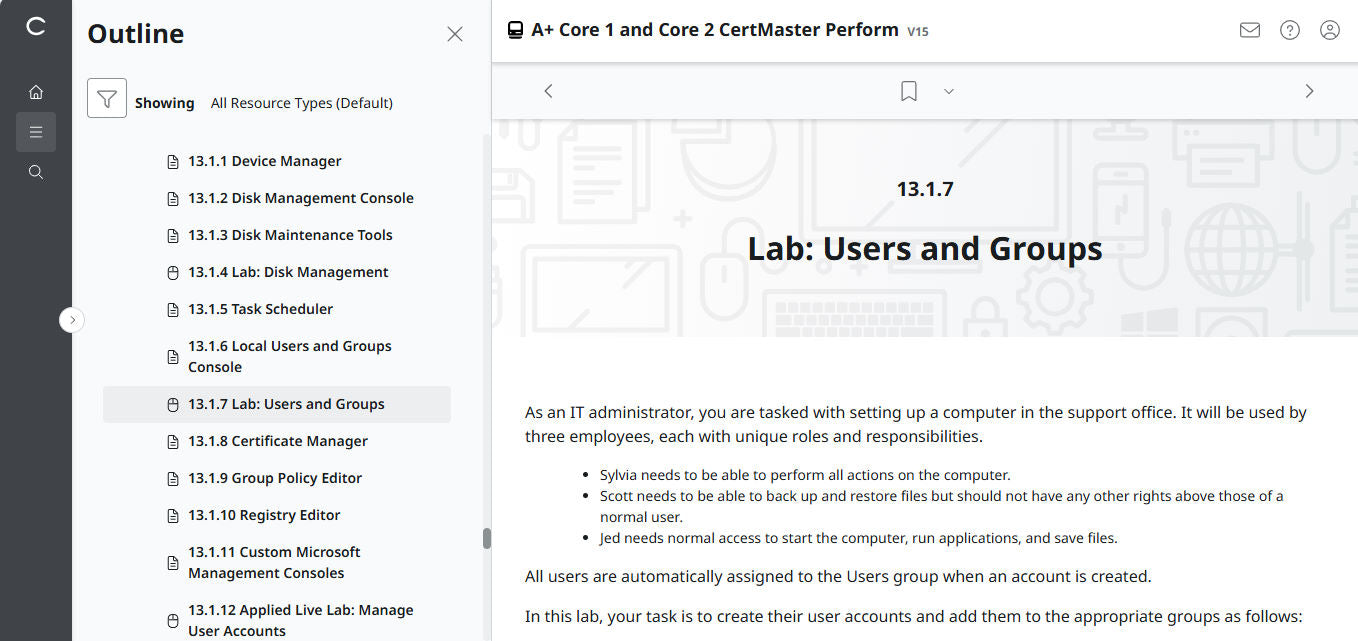This screenshot has width=1358, height=641.
Task: Close the Outline panel
Action: pos(455,33)
